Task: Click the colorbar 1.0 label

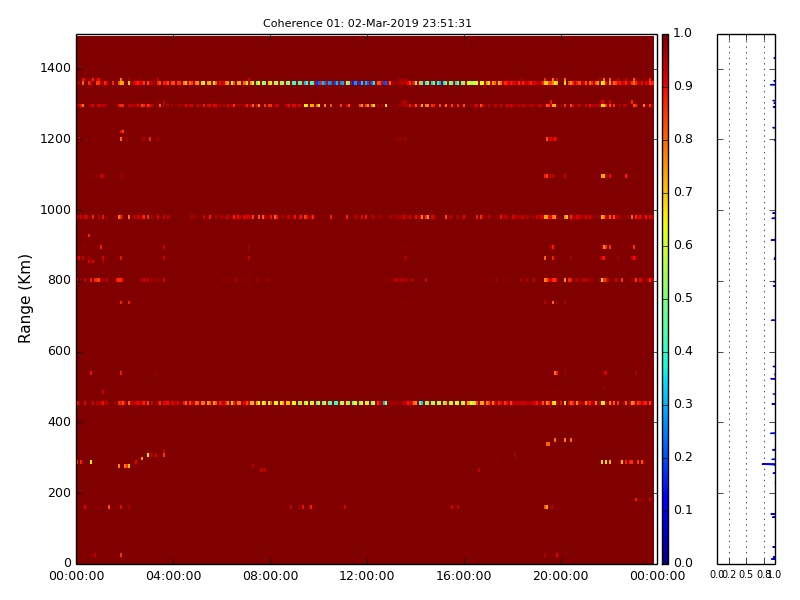Action: [x=683, y=33]
